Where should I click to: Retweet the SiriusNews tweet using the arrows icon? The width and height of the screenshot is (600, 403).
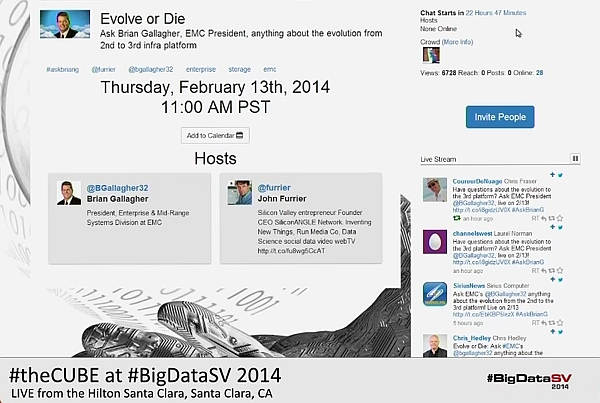pyautogui.click(x=552, y=323)
